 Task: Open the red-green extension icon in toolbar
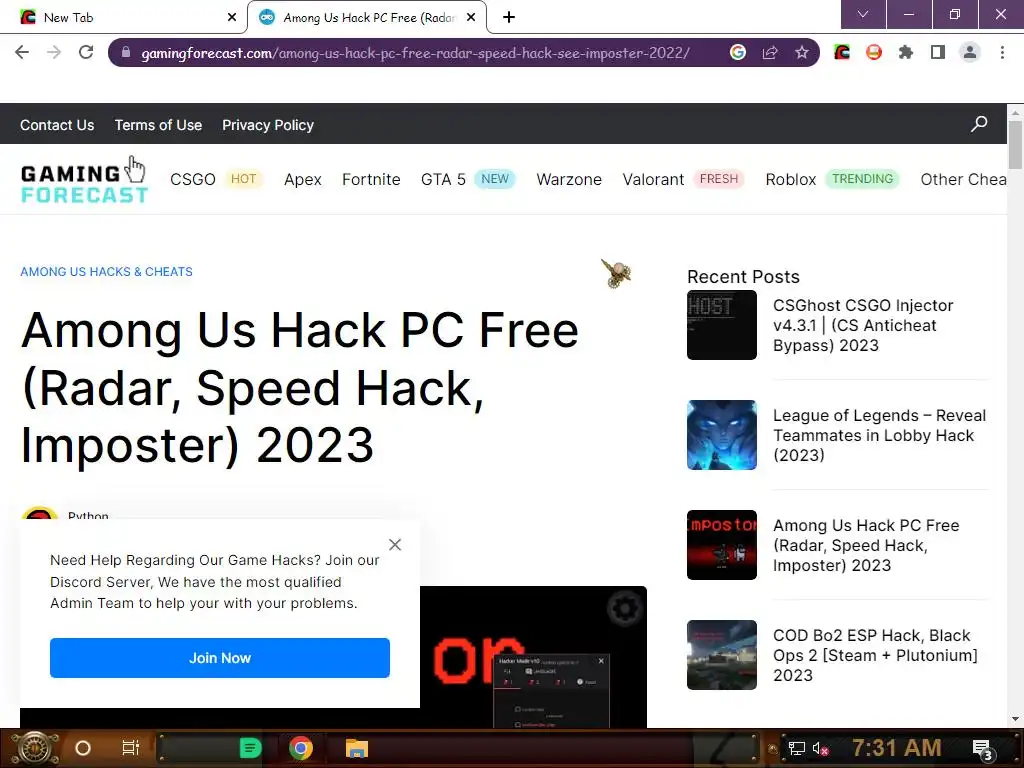842,52
